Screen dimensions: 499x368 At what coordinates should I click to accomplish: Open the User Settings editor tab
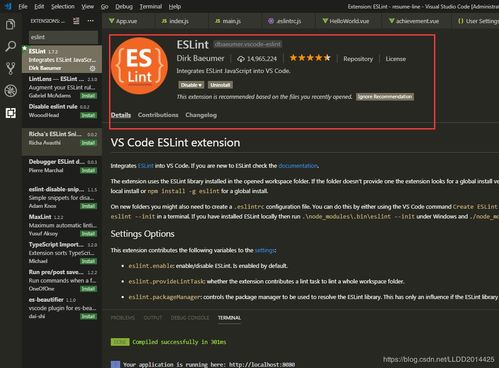coord(479,21)
